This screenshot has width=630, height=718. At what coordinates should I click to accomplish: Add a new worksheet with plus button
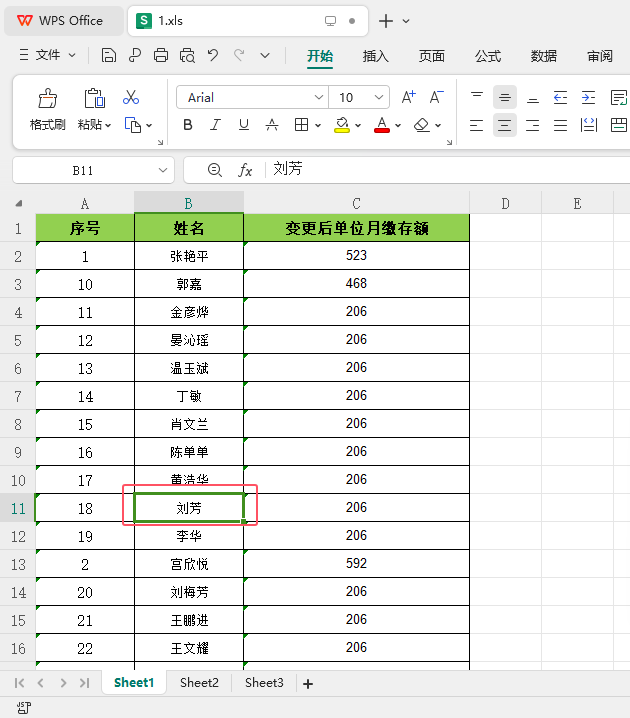point(308,684)
